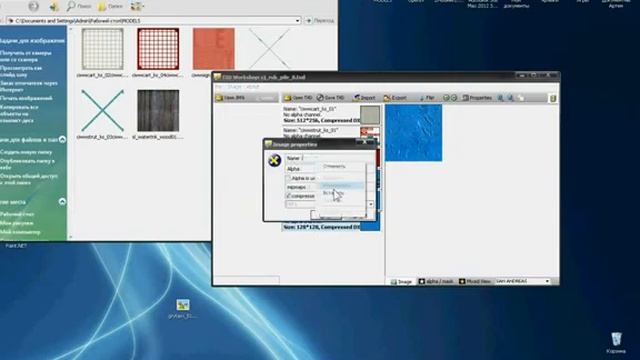Toggle the compressed checkbox
This screenshot has width=640, height=360.
(x=288, y=196)
